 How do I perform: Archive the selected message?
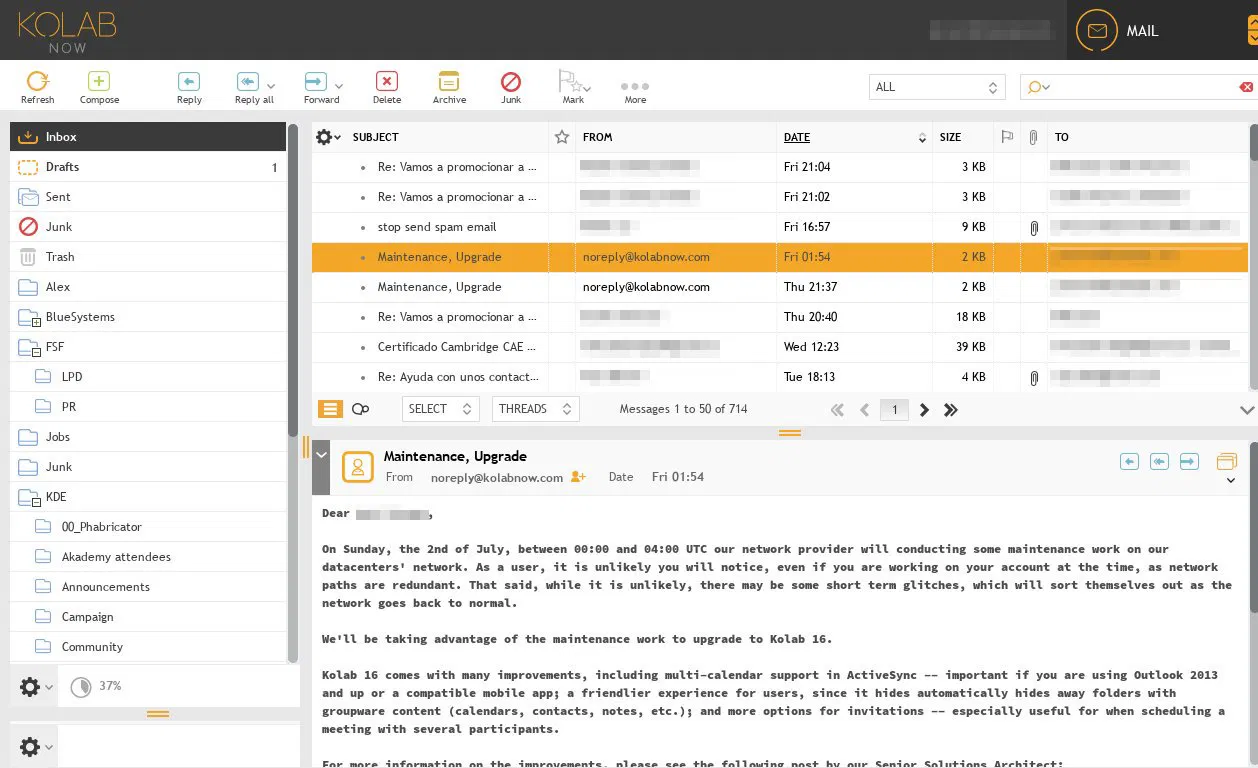click(x=449, y=87)
